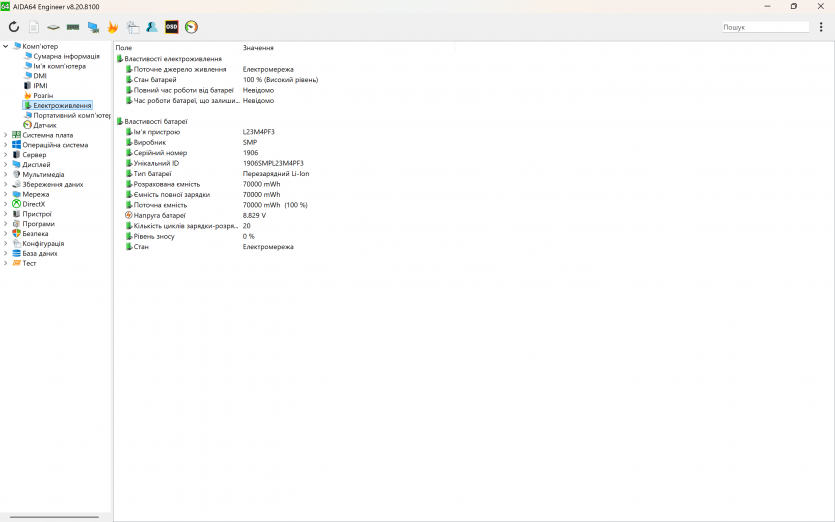Viewport: 835px width, 522px height.
Task: Collapse the Комп'ютер tree node
Action: click(6, 46)
